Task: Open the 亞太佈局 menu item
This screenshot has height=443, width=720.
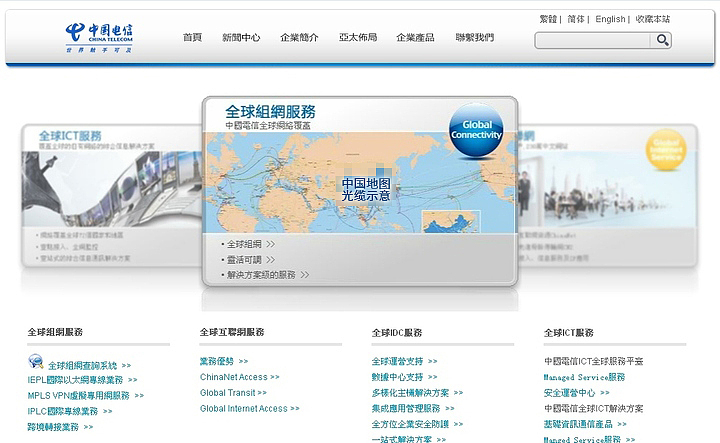Action: tap(358, 38)
